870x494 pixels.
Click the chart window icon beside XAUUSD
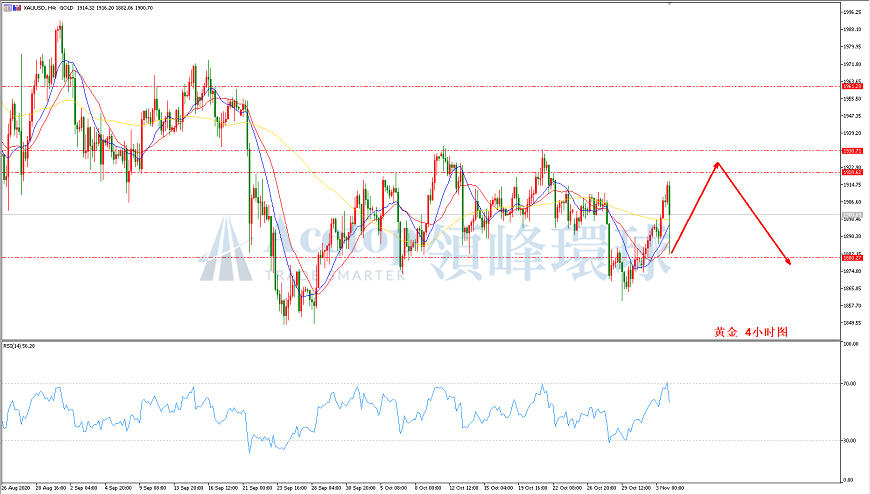(7, 8)
